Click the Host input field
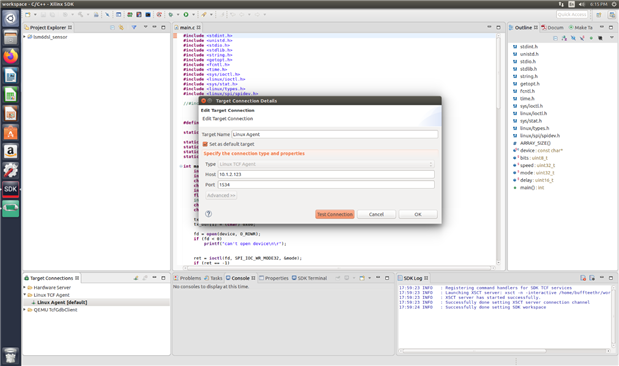 [x=326, y=174]
